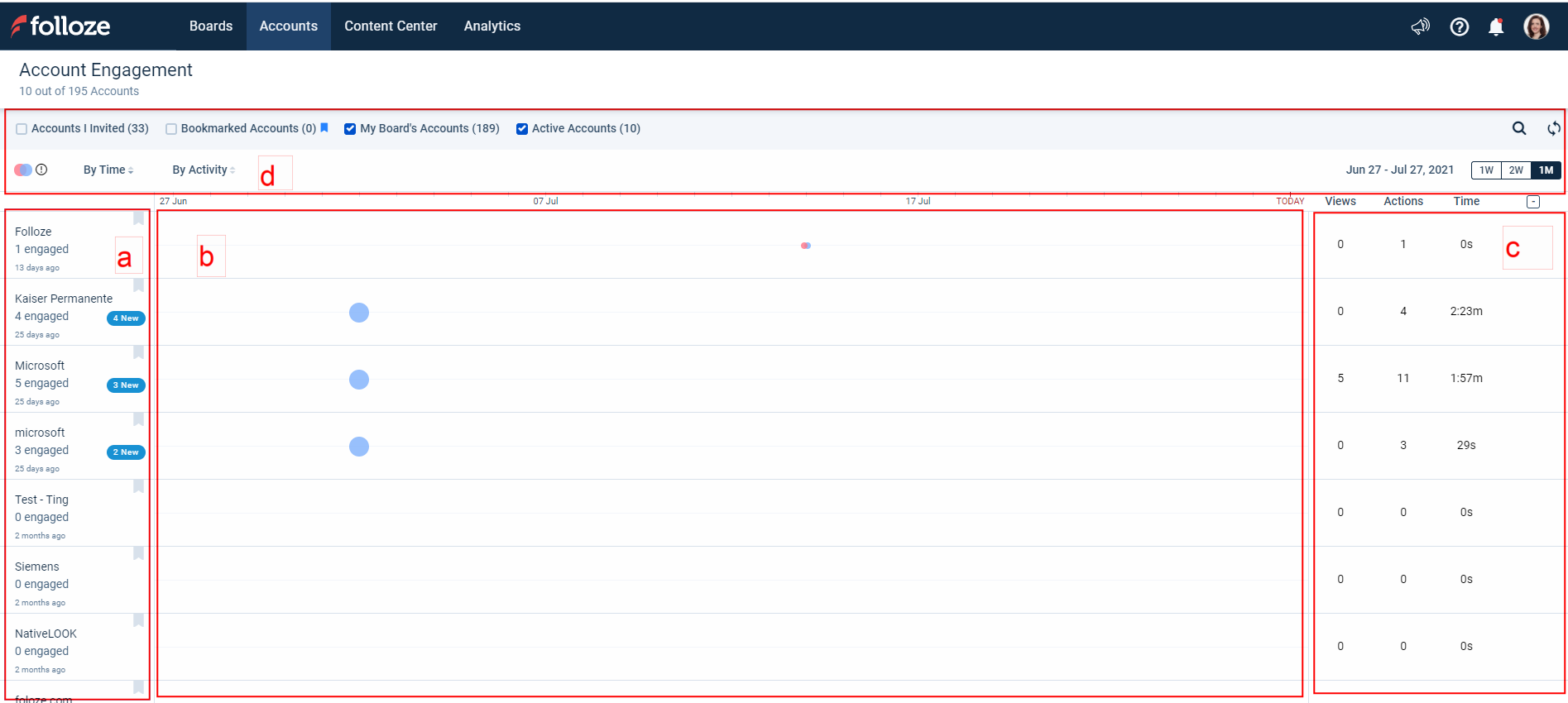Click the search magnifier icon
Viewport: 1568px width, 703px height.
click(x=1519, y=128)
